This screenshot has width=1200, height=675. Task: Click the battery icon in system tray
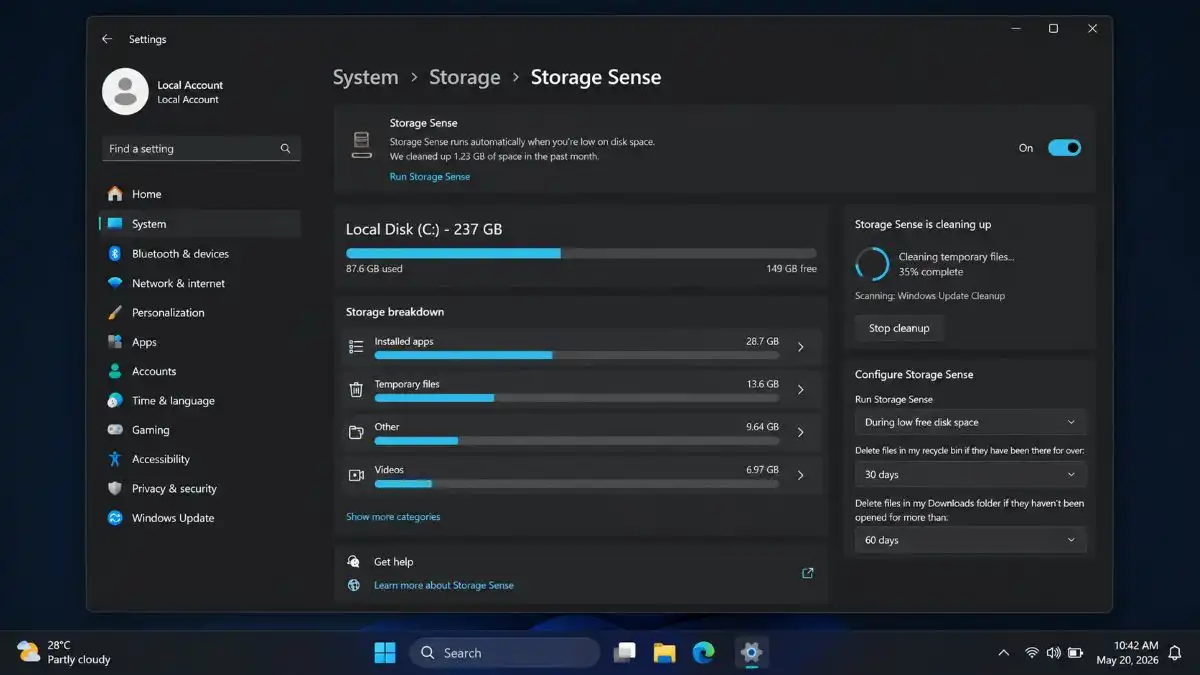coord(1076,653)
